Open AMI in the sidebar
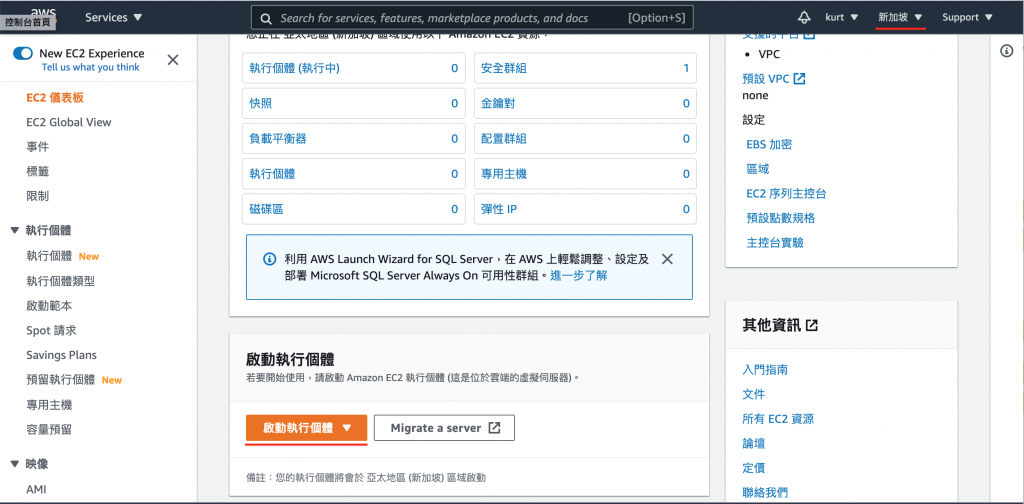This screenshot has height=504, width=1024. tap(36, 489)
